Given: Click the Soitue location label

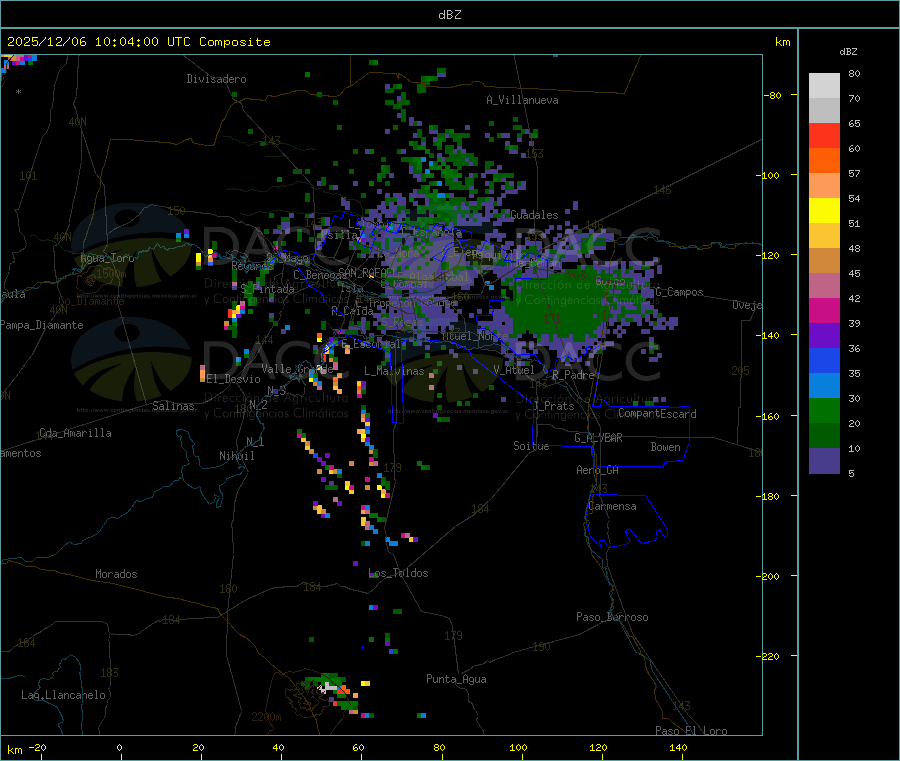Looking at the screenshot, I should coord(531,446).
